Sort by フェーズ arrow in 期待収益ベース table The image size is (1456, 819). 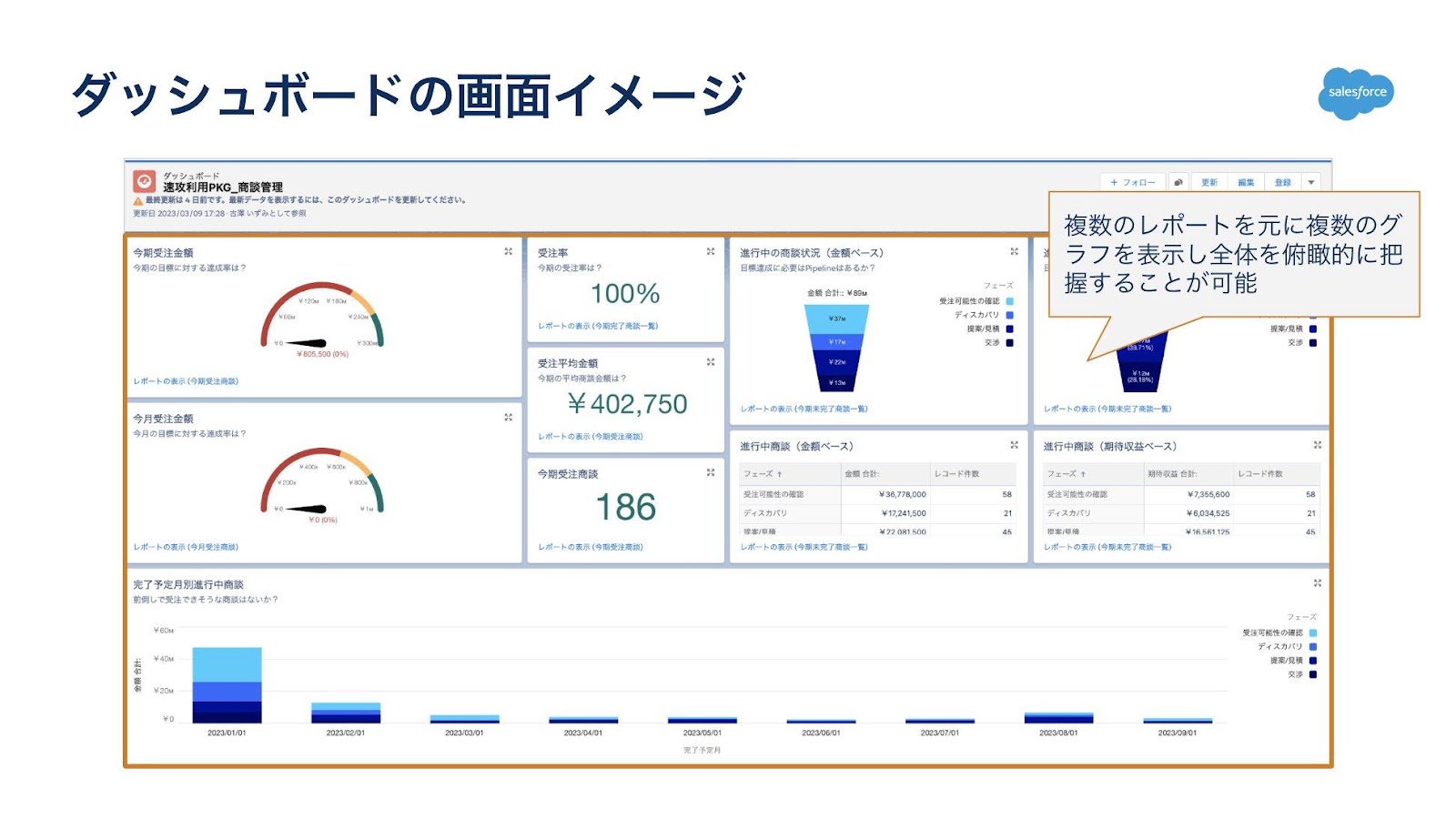point(1083,474)
